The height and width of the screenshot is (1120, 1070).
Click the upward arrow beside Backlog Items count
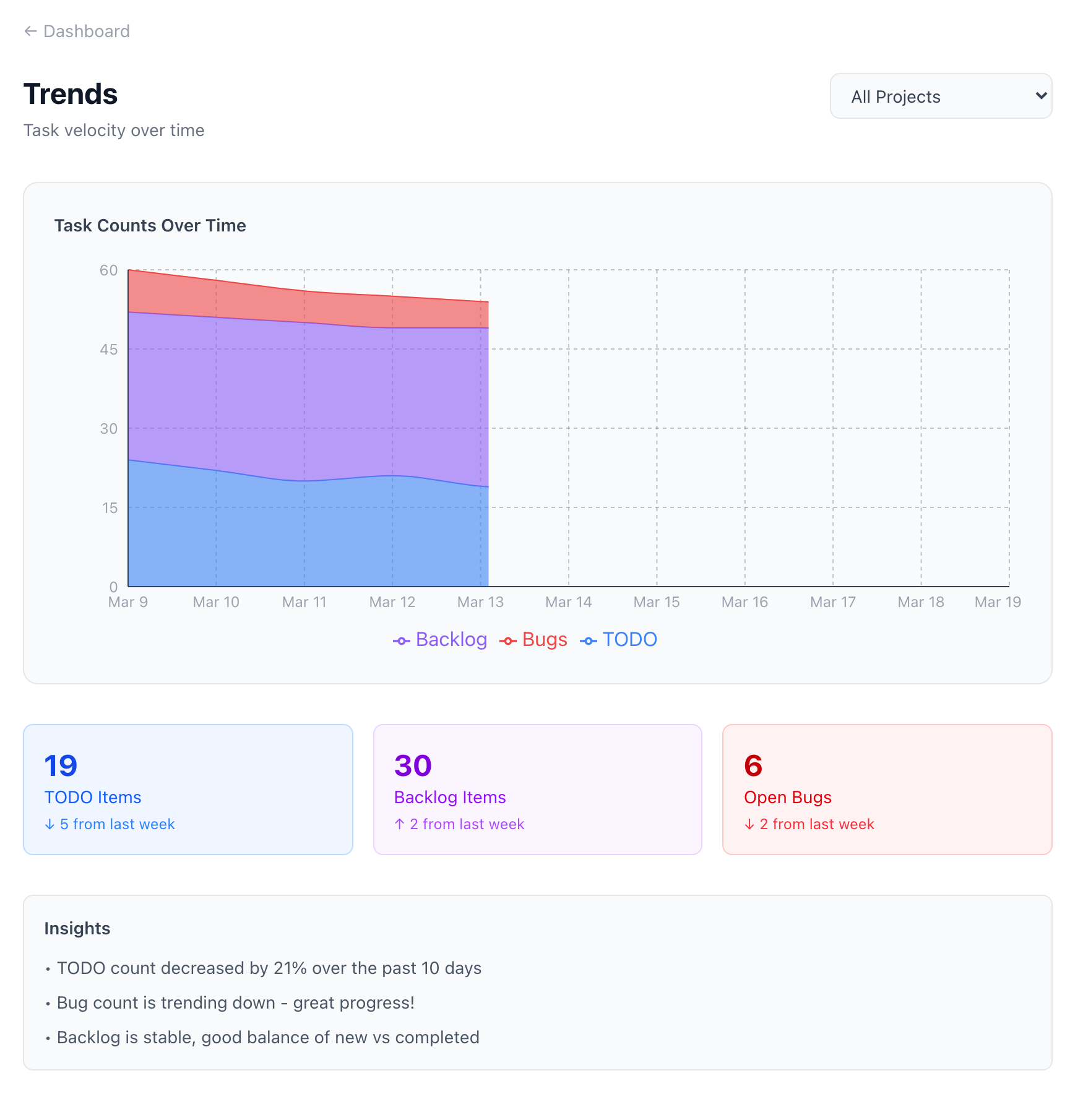coord(399,824)
